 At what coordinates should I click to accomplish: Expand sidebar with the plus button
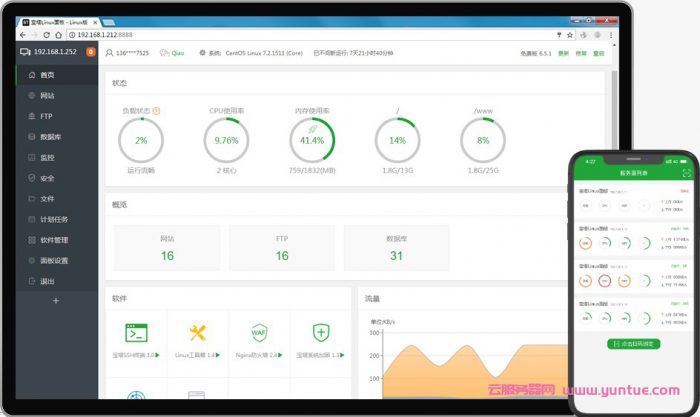(x=56, y=301)
